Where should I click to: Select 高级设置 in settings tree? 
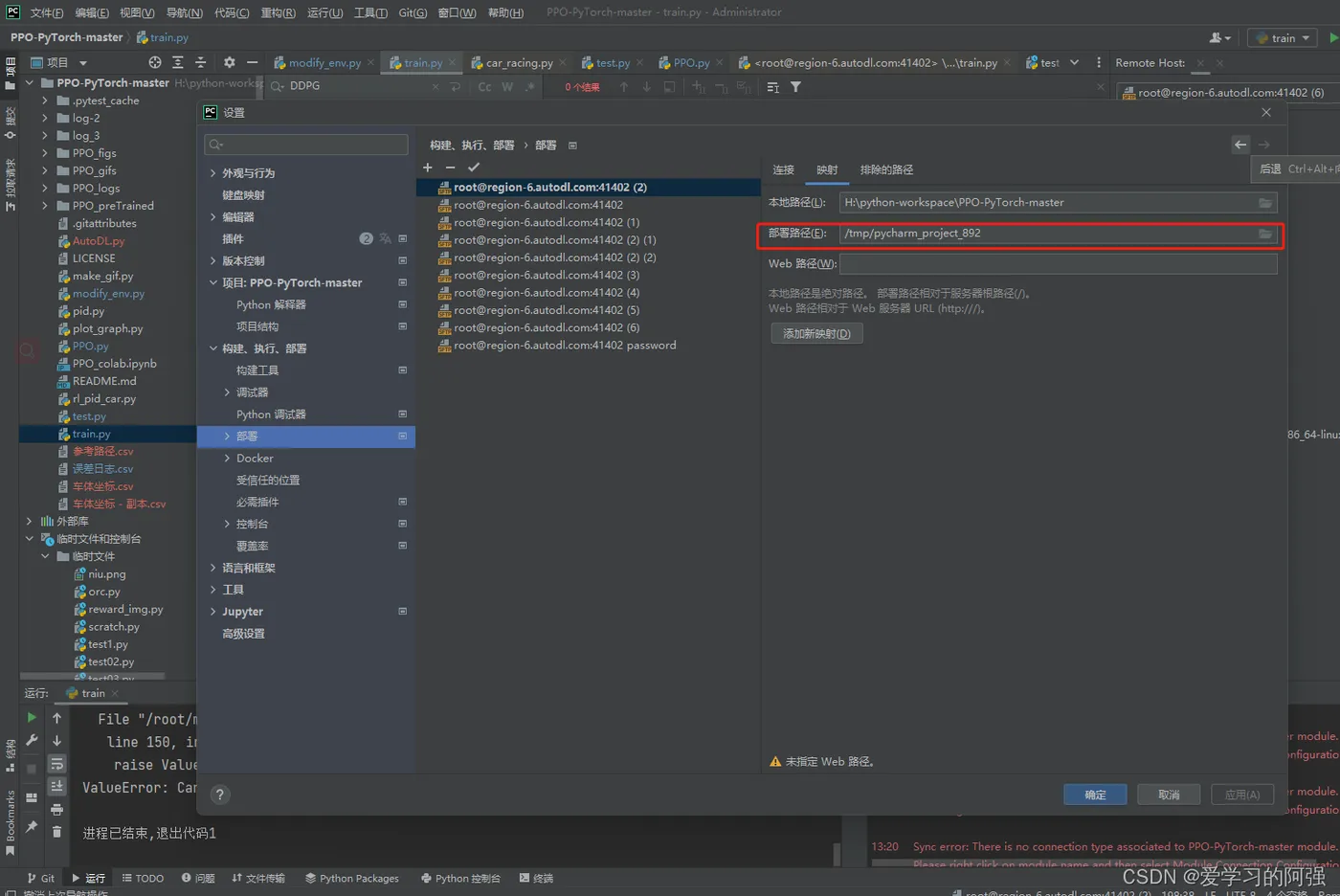pos(243,634)
